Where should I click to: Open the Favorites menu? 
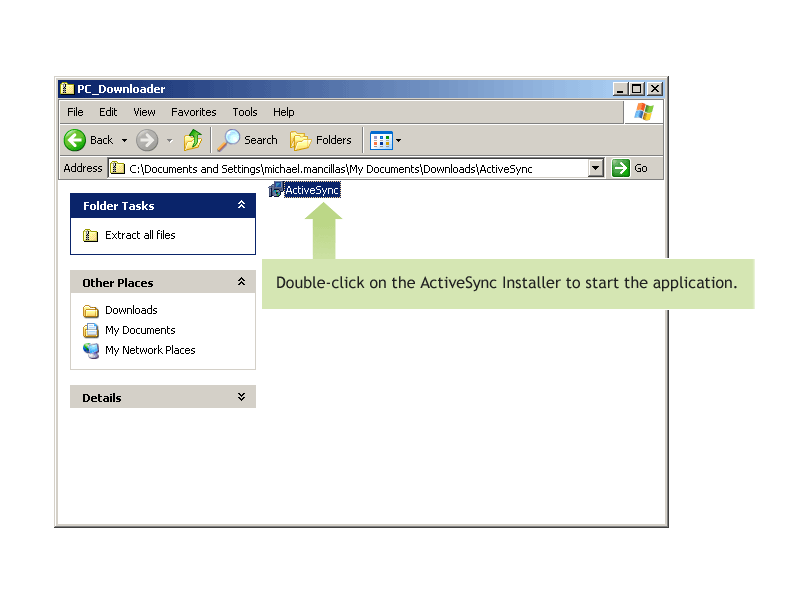pos(193,112)
